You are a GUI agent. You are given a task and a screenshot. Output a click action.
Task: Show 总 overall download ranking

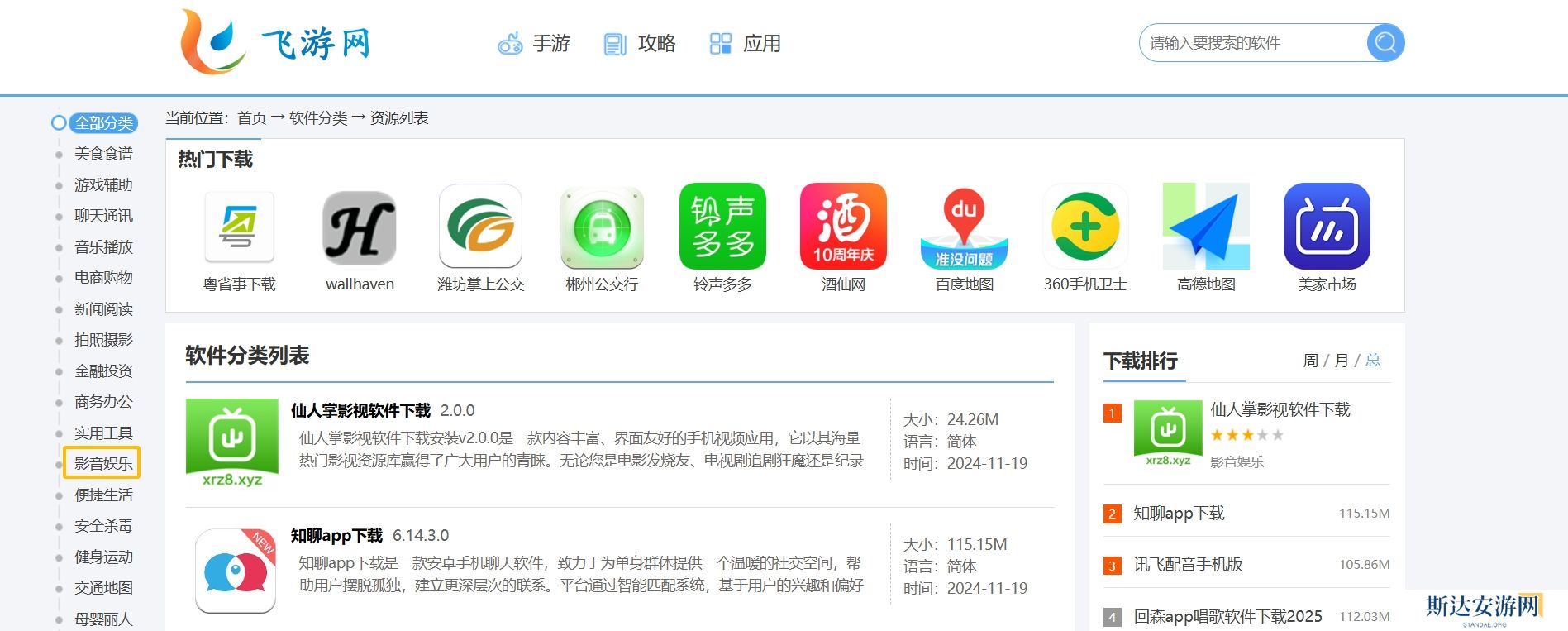click(1373, 361)
